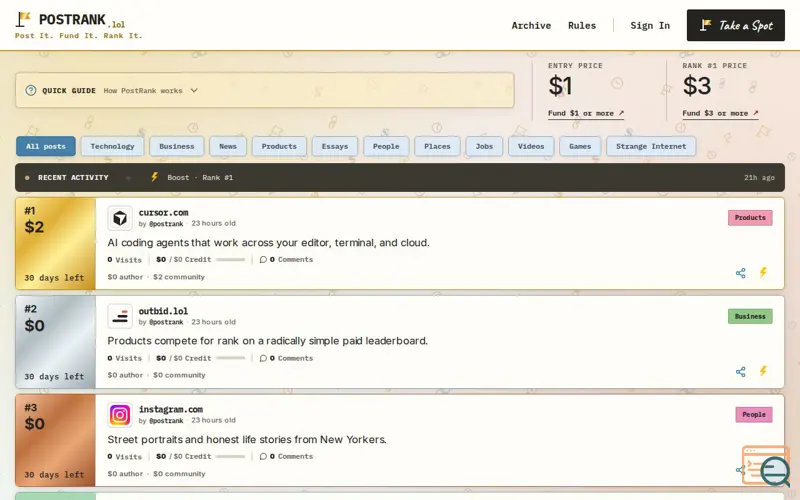Click the silver #2 $0 rank tile
Viewport: 800px width, 500px height.
click(56, 342)
